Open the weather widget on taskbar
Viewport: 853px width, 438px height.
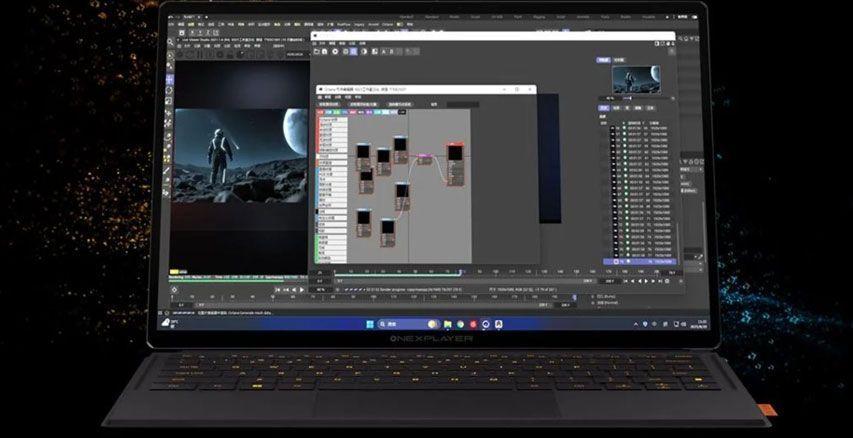[x=170, y=324]
